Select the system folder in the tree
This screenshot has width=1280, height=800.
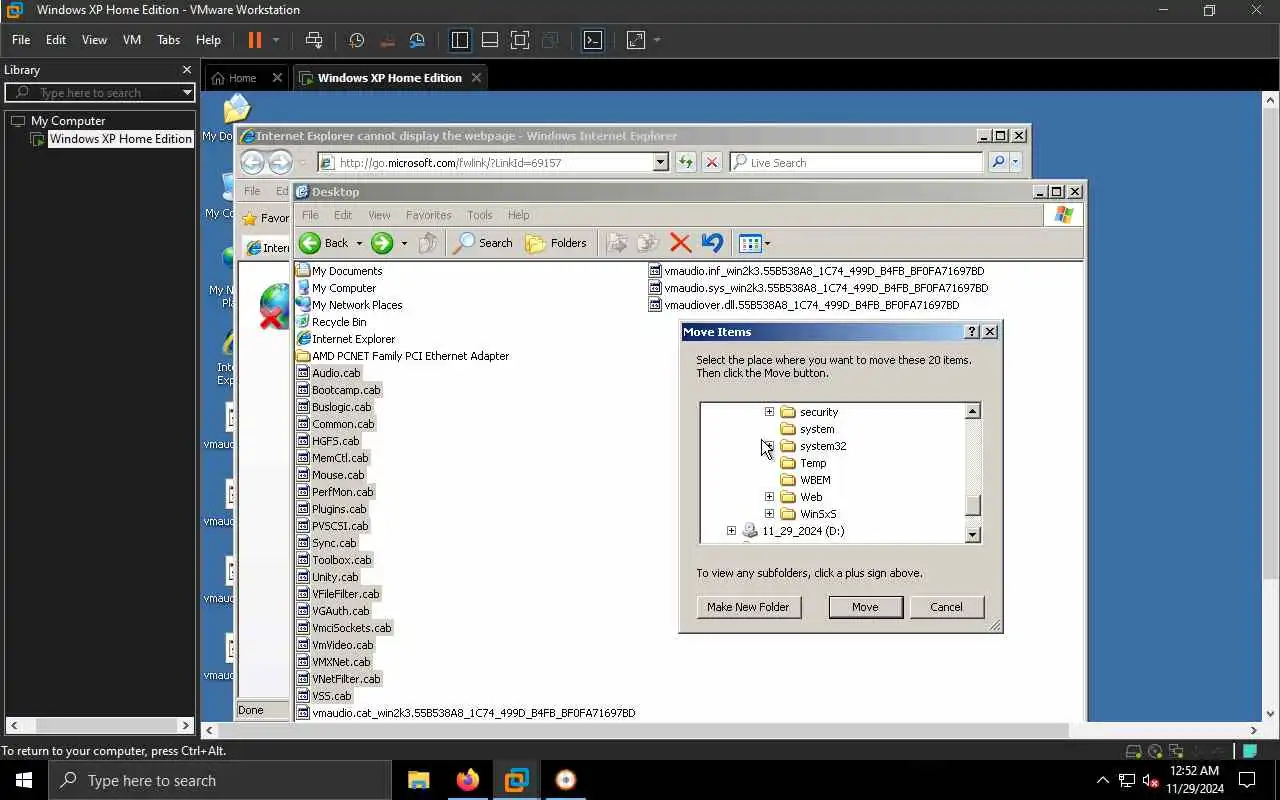coord(817,429)
